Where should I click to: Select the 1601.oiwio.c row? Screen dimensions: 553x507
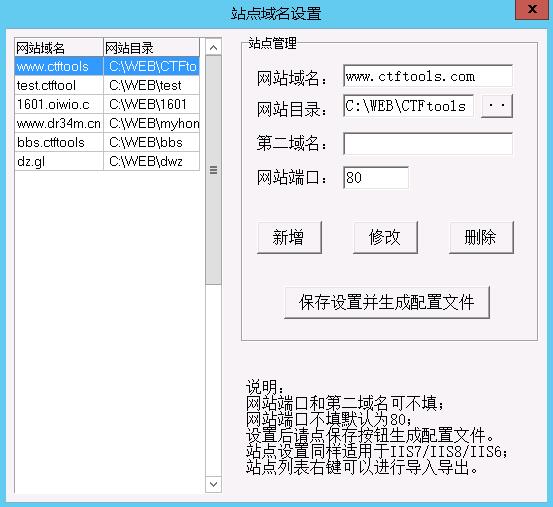(x=107, y=104)
